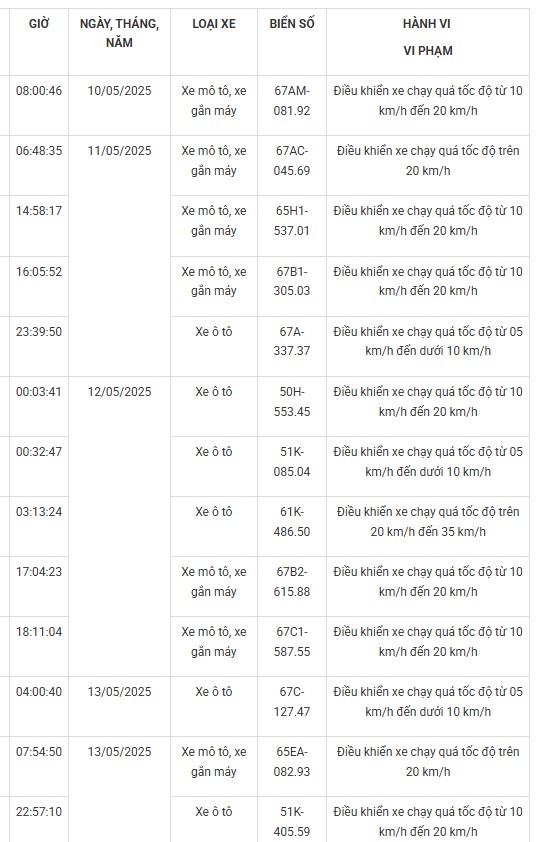553x842 pixels.
Task: Select plate number 67C-127.47
Action: pyautogui.click(x=292, y=701)
